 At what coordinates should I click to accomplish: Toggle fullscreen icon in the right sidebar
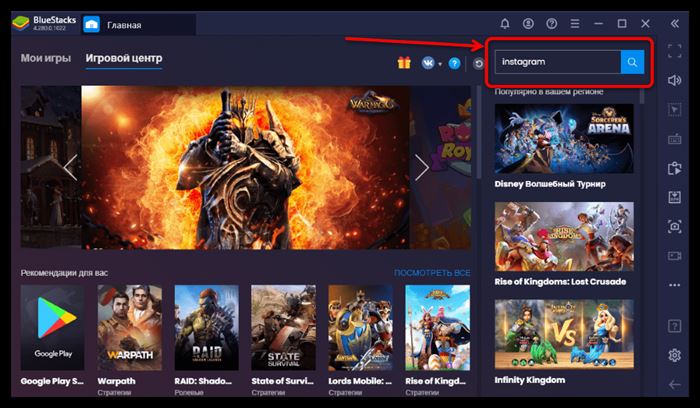(x=675, y=51)
